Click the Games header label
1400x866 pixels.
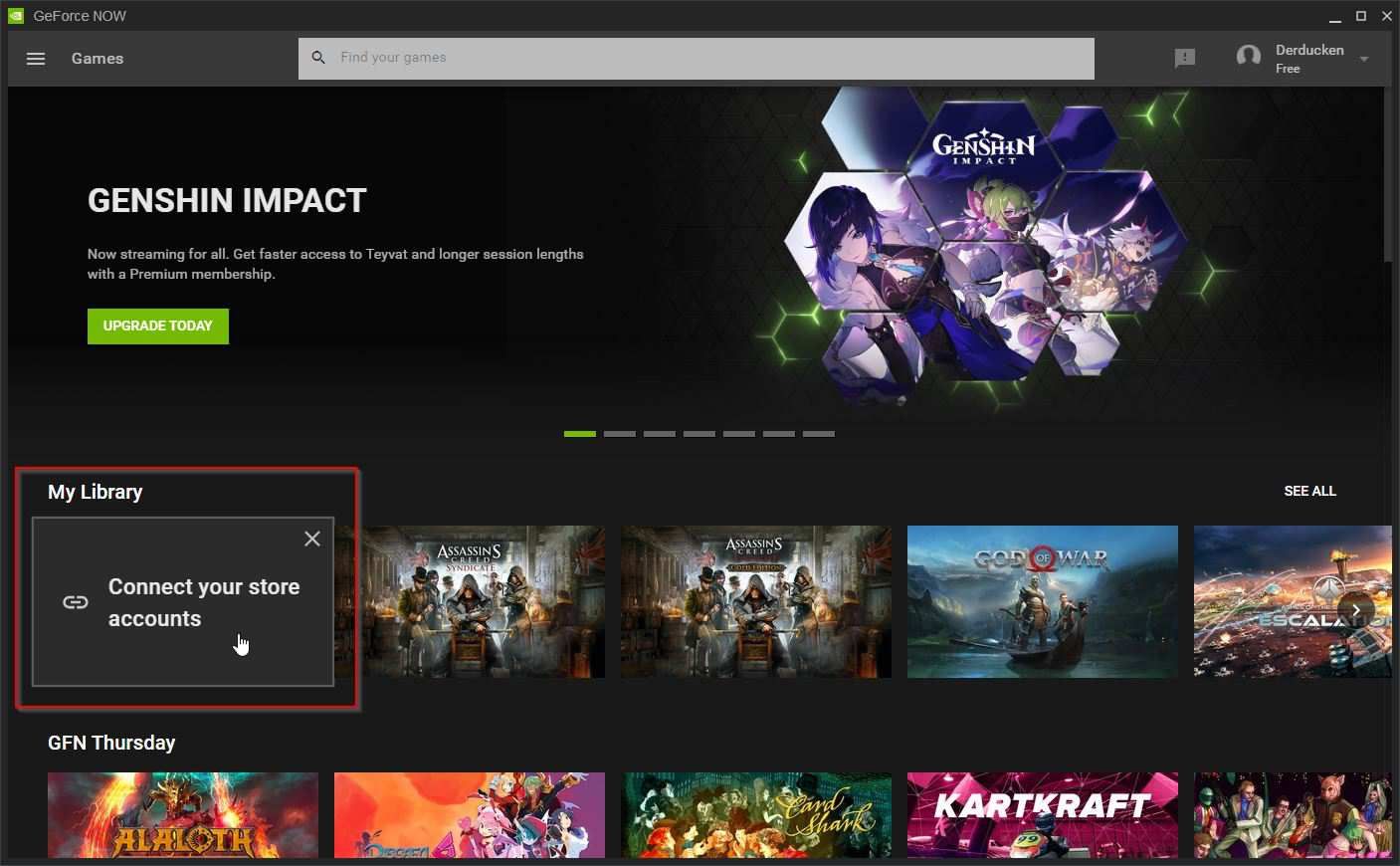point(98,59)
